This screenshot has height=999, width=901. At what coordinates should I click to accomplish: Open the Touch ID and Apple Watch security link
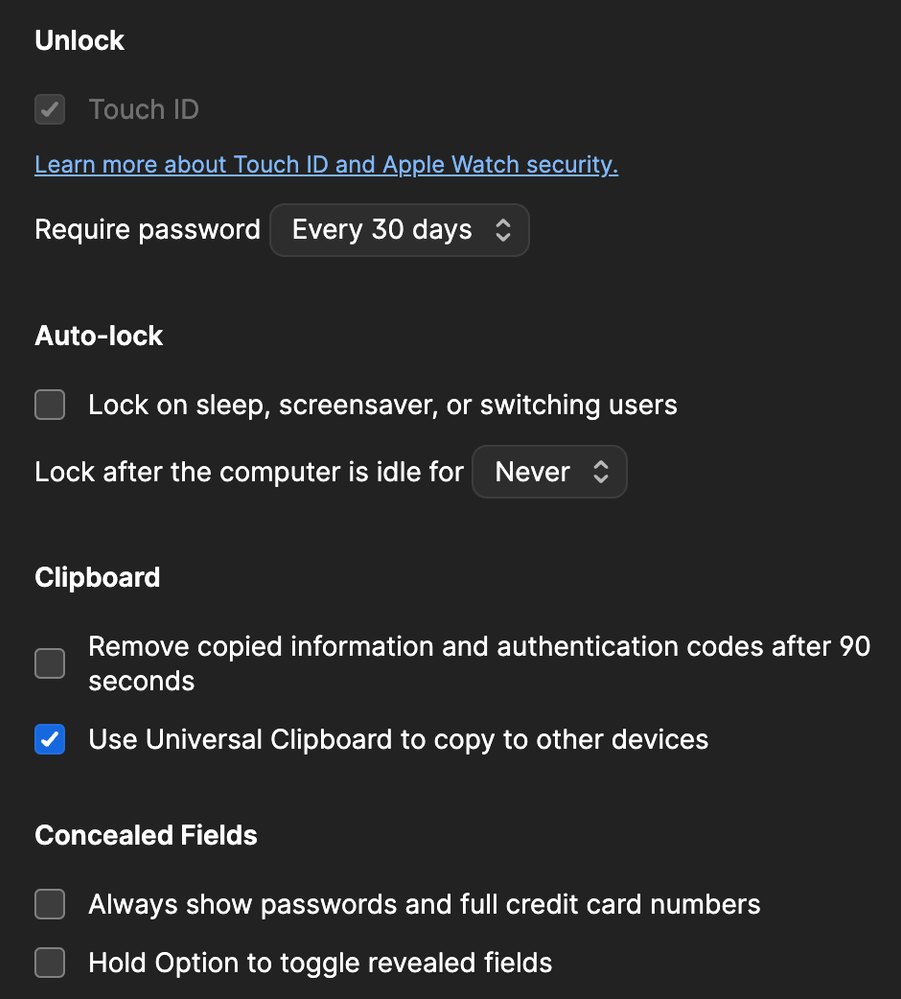pos(326,164)
